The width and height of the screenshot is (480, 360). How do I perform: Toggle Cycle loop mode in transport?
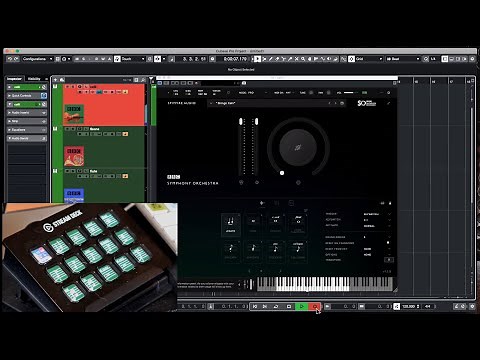click(x=276, y=306)
